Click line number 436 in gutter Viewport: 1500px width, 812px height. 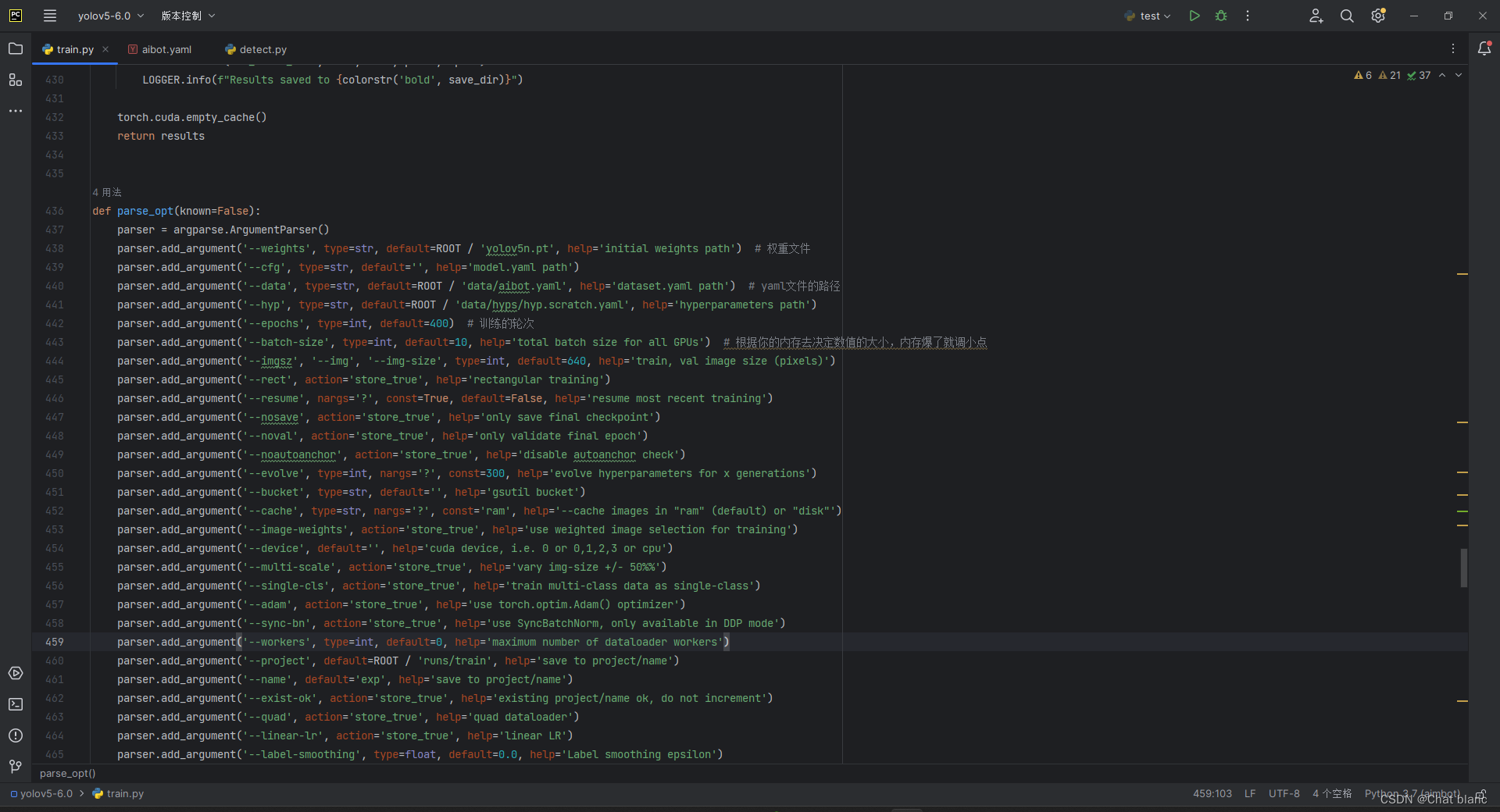pos(55,211)
